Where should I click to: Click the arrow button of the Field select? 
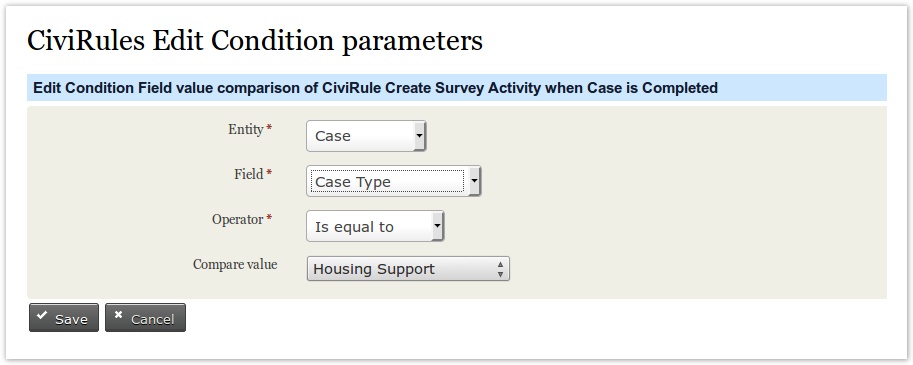(474, 181)
